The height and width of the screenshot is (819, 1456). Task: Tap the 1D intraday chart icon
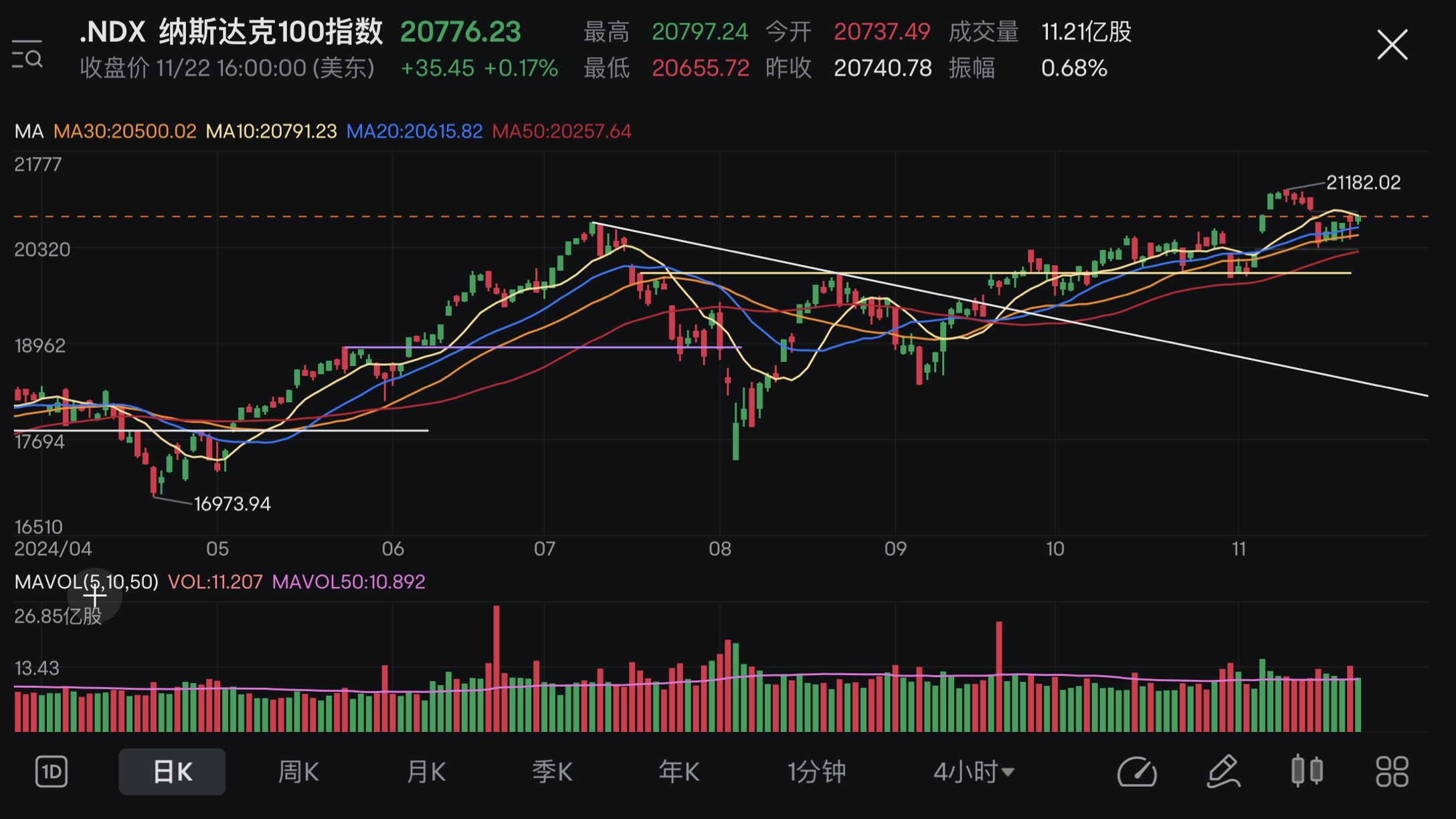click(52, 772)
